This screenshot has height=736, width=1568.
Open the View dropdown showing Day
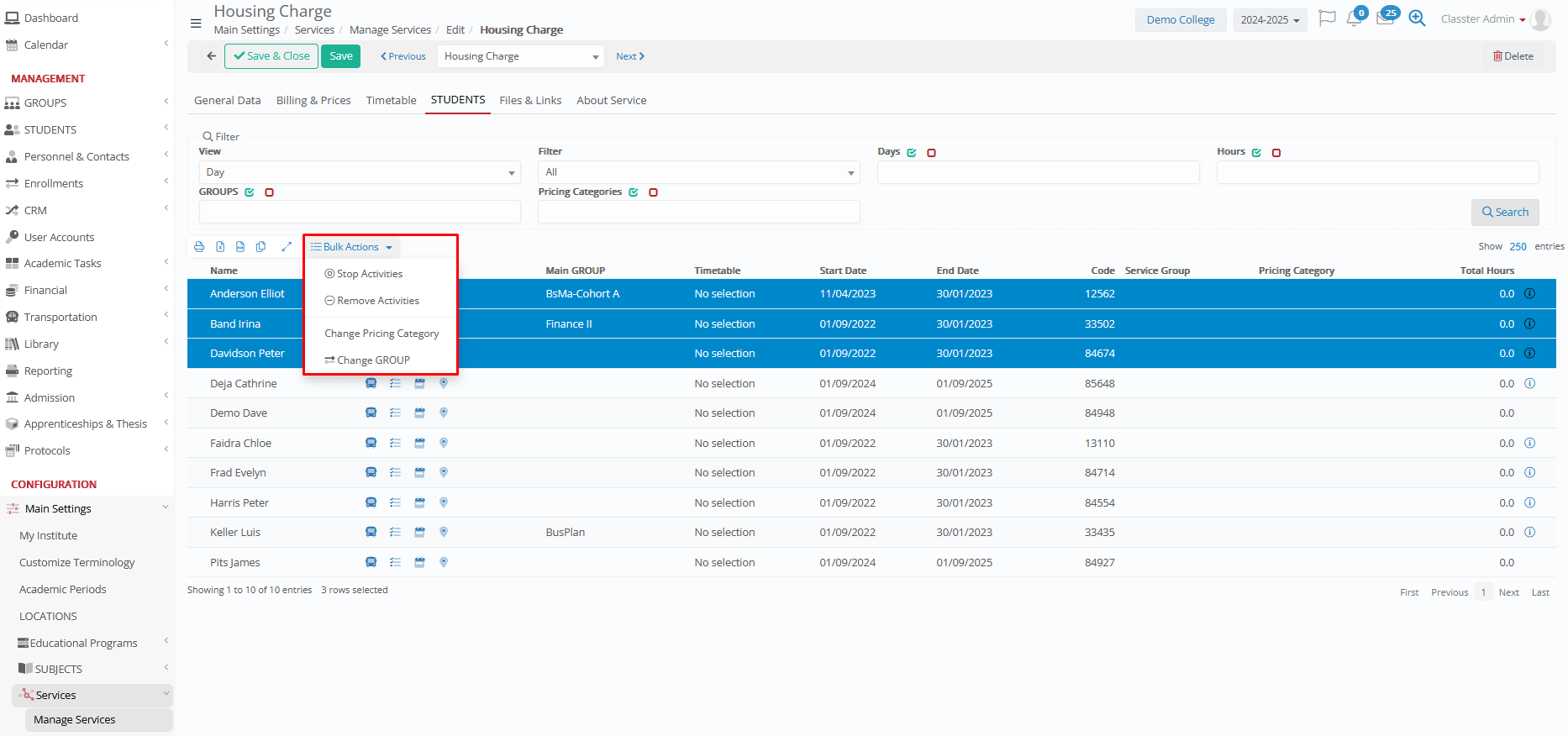tap(360, 172)
